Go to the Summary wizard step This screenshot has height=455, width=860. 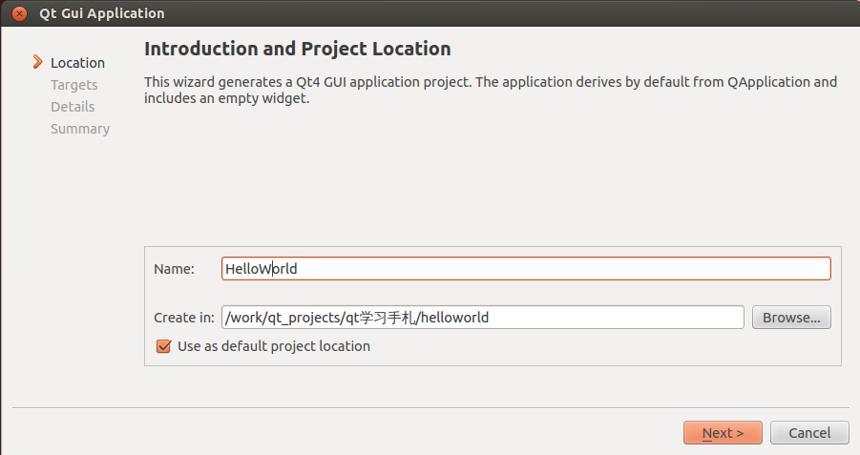pos(80,129)
